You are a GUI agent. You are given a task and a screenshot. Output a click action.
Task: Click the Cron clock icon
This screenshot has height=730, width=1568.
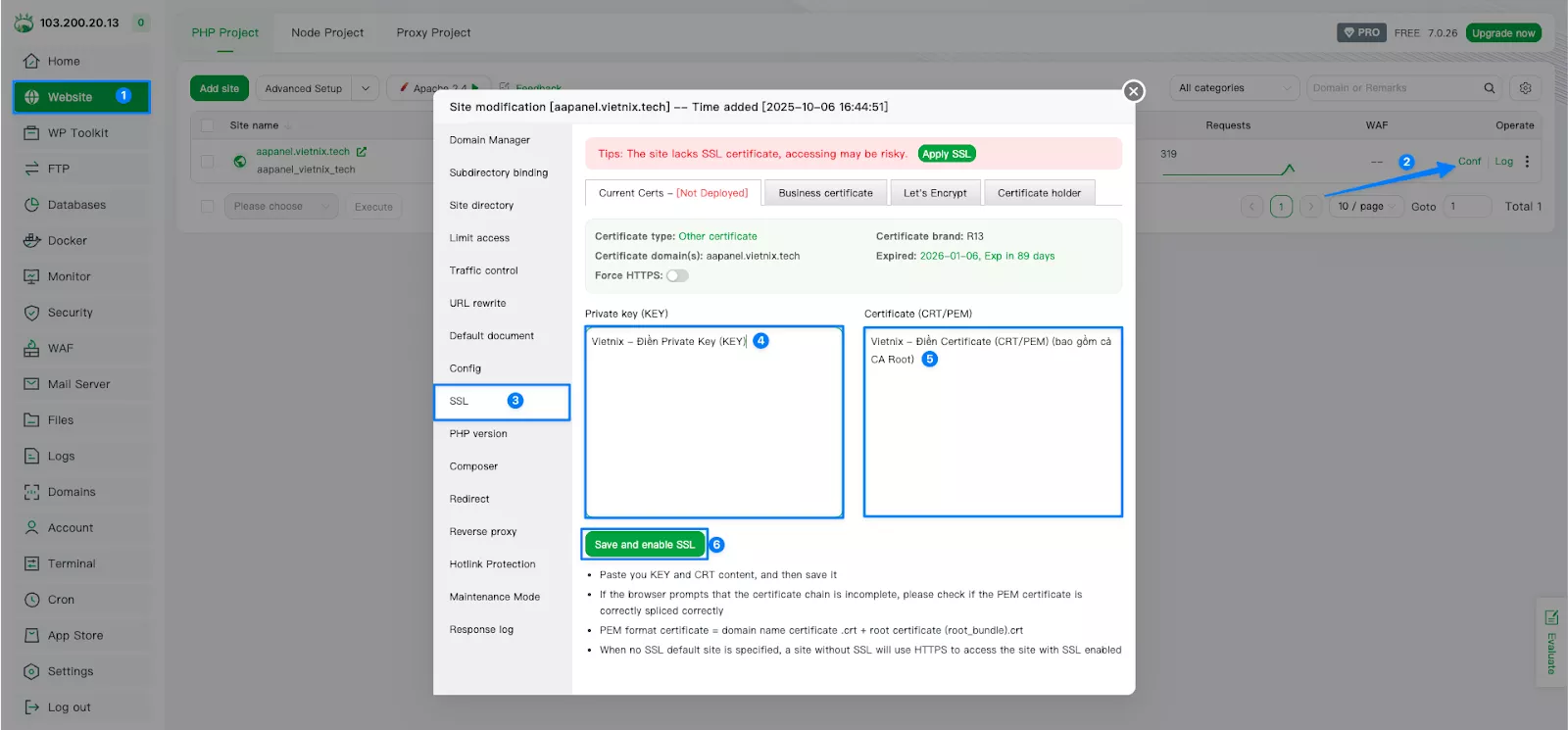pos(31,600)
